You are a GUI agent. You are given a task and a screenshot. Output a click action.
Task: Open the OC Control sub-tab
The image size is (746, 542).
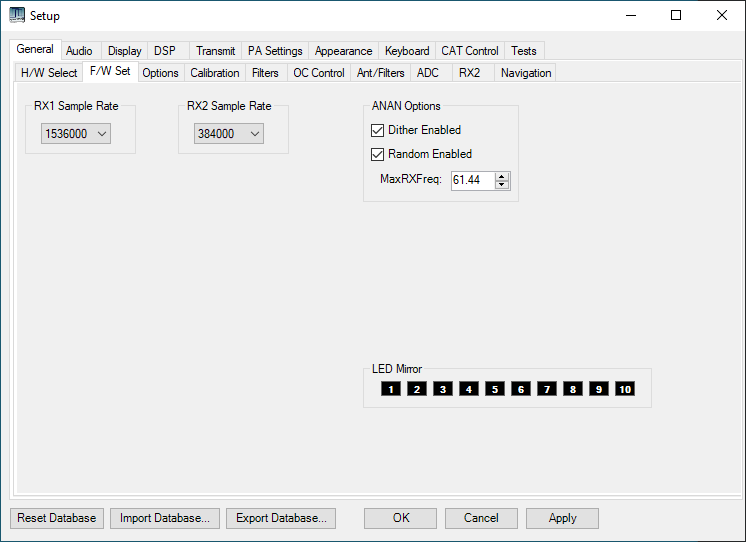319,73
